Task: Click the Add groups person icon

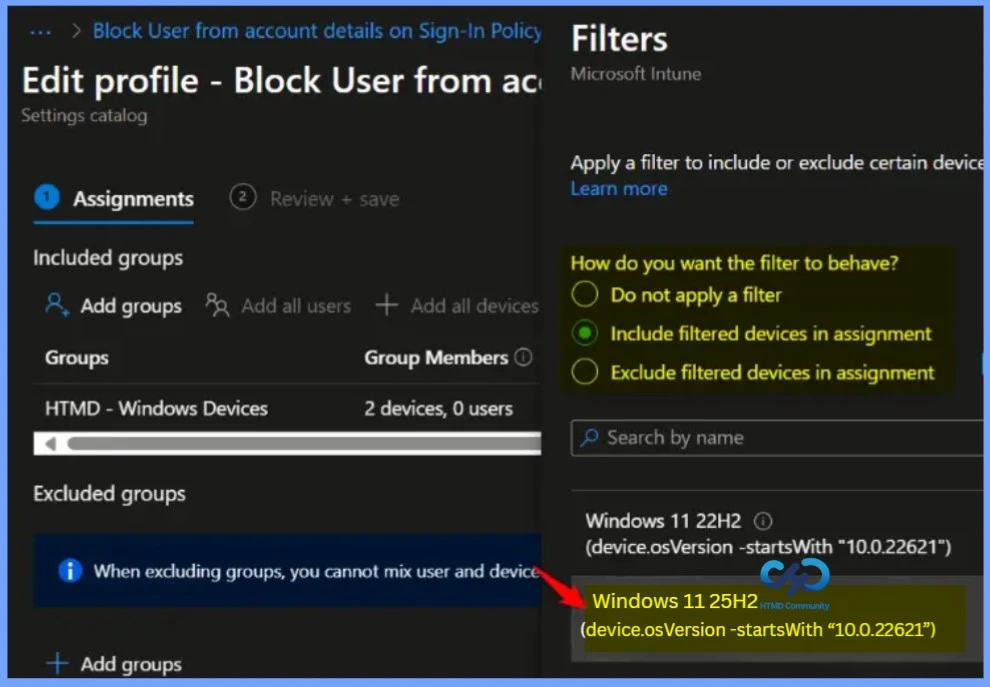Action: [55, 306]
